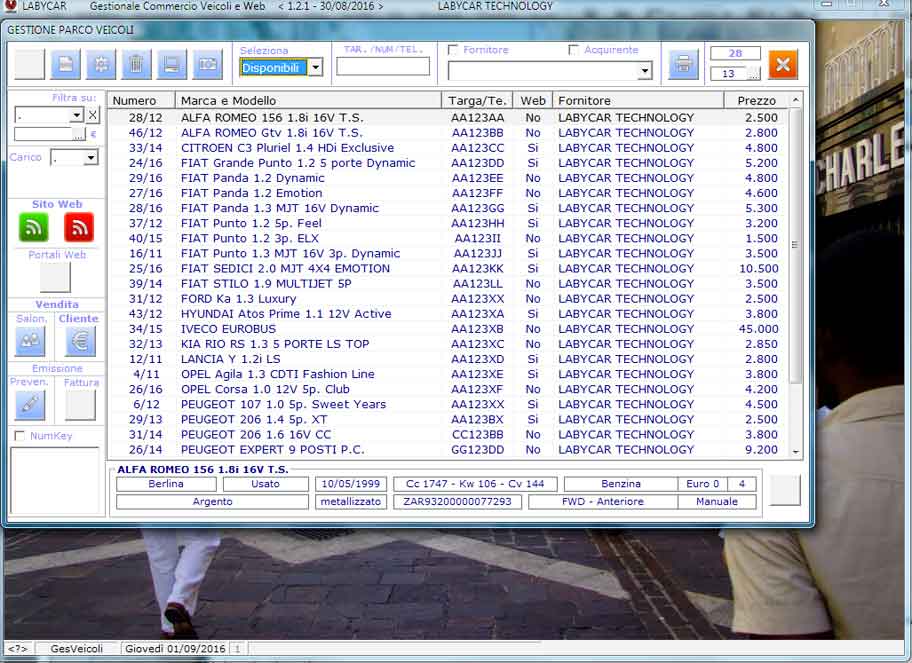Expand the Carico dropdown

point(91,158)
